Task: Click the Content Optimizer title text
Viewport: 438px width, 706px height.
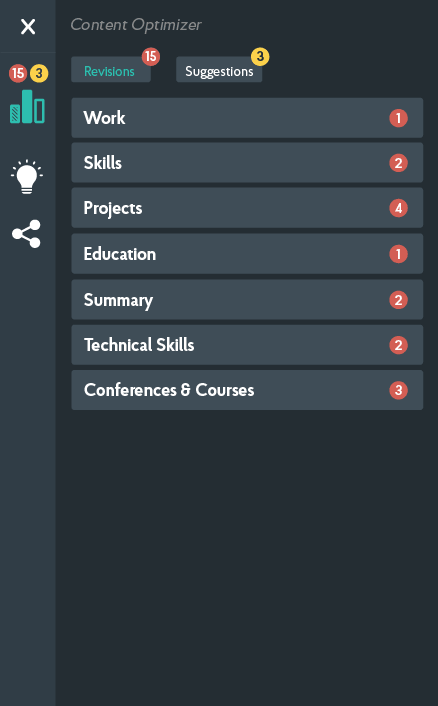Action: point(136,25)
